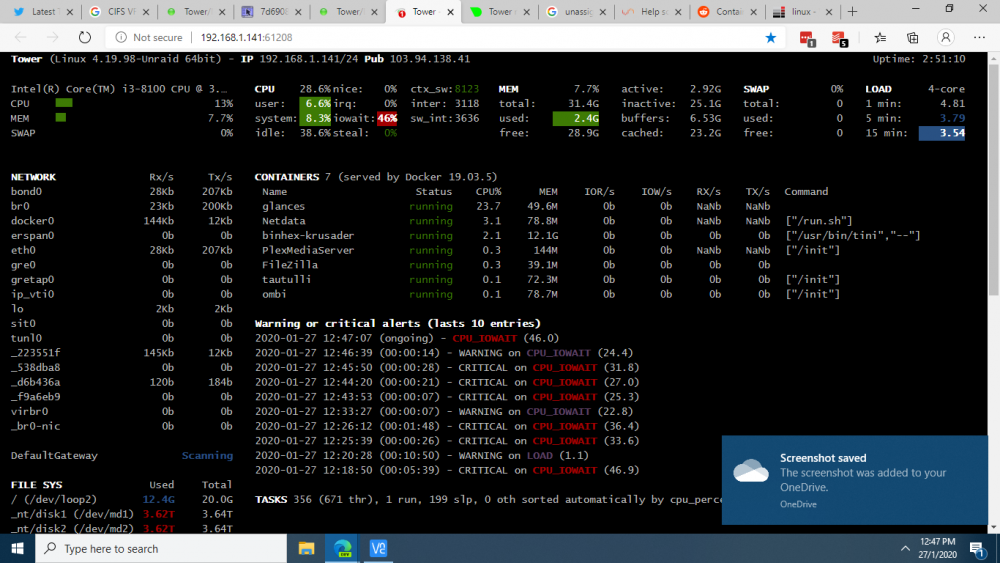Open the favorites list icon in the toolbar
The height and width of the screenshot is (563, 1000).
[880, 38]
